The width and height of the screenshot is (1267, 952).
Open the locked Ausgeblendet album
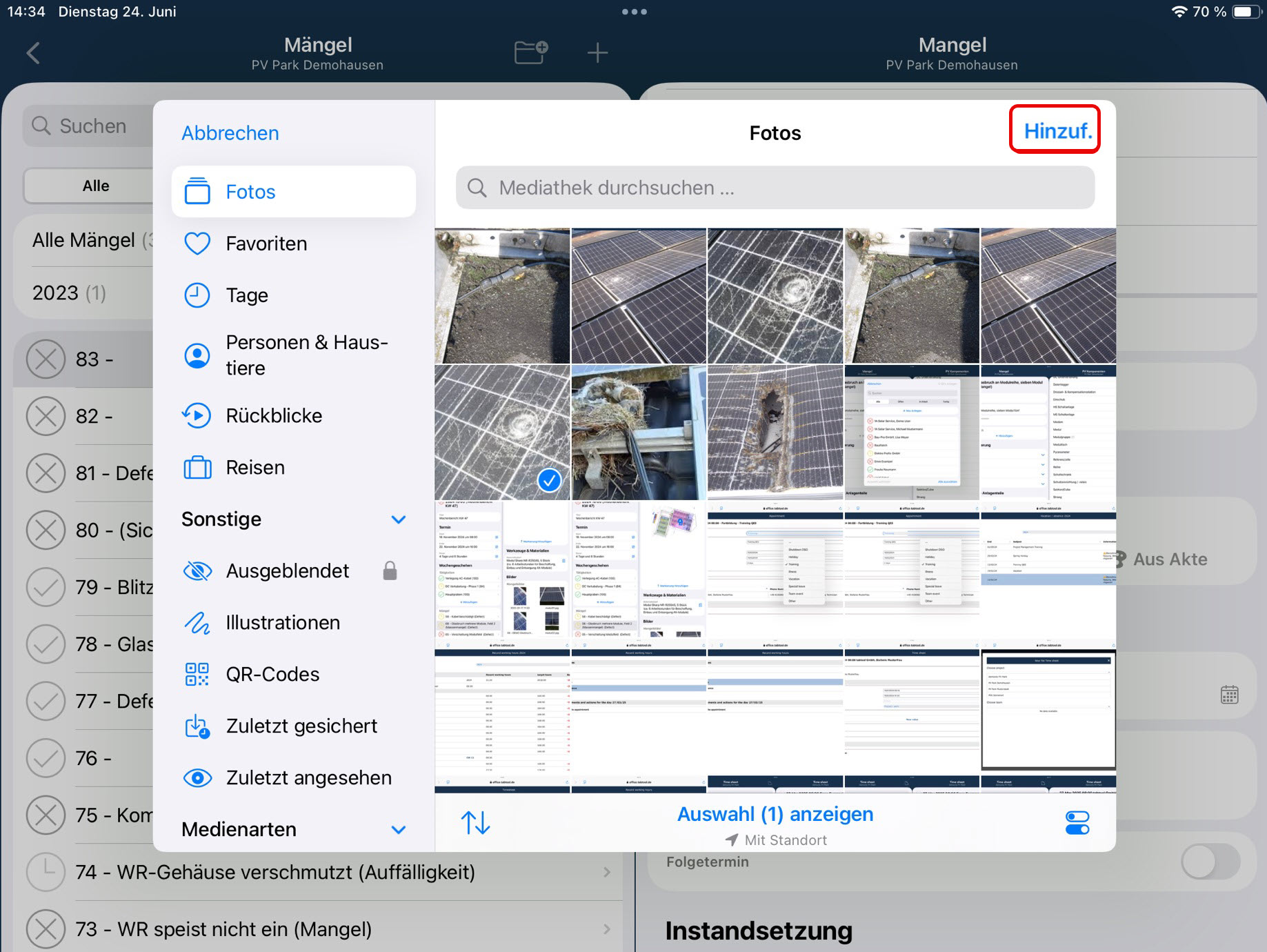pos(294,571)
